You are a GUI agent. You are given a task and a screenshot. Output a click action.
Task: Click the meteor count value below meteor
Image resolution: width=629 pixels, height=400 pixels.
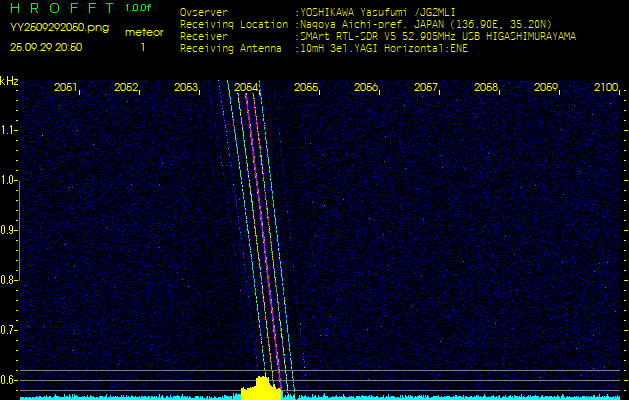coord(142,47)
